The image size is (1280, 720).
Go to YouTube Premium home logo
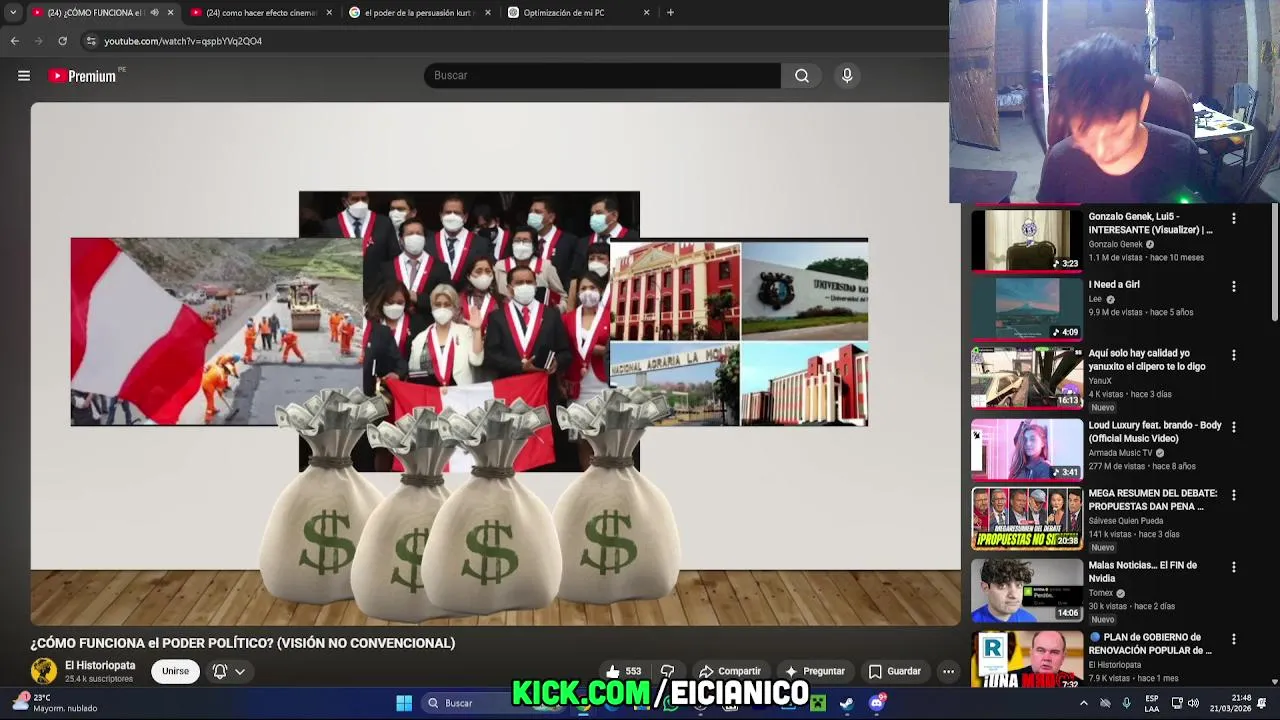[85, 75]
